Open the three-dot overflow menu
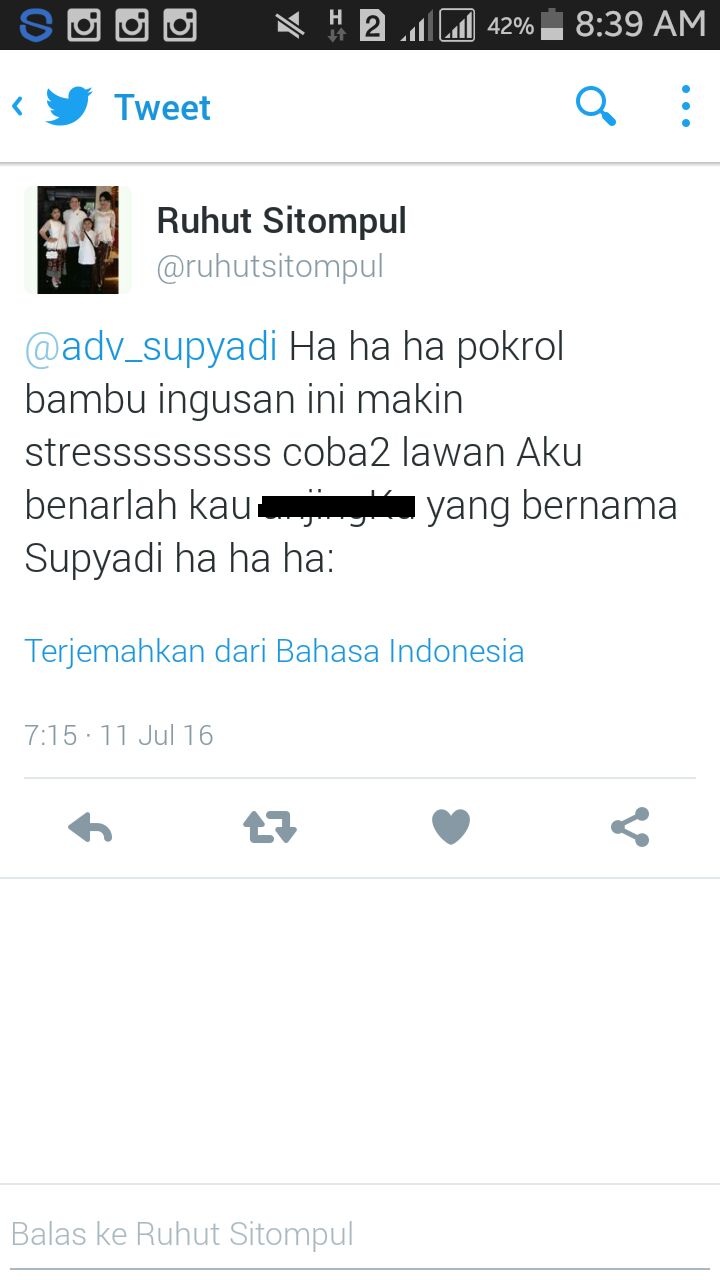This screenshot has height=1280, width=720. click(x=685, y=106)
